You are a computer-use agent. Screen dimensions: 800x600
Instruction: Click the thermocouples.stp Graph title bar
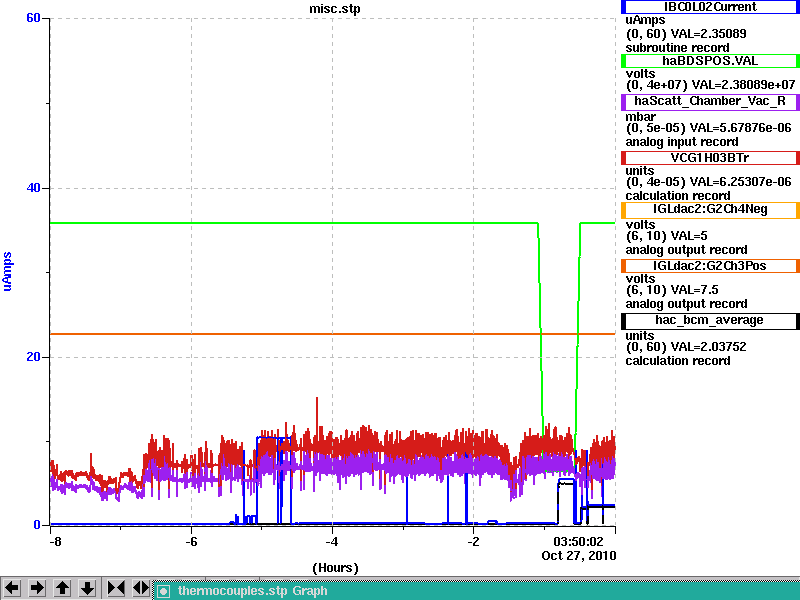tap(477, 591)
